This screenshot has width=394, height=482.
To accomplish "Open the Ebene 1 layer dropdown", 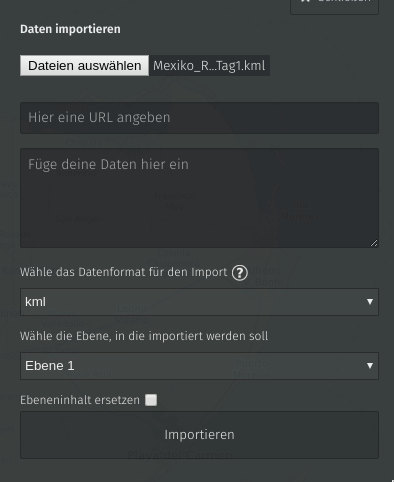I will 199,366.
